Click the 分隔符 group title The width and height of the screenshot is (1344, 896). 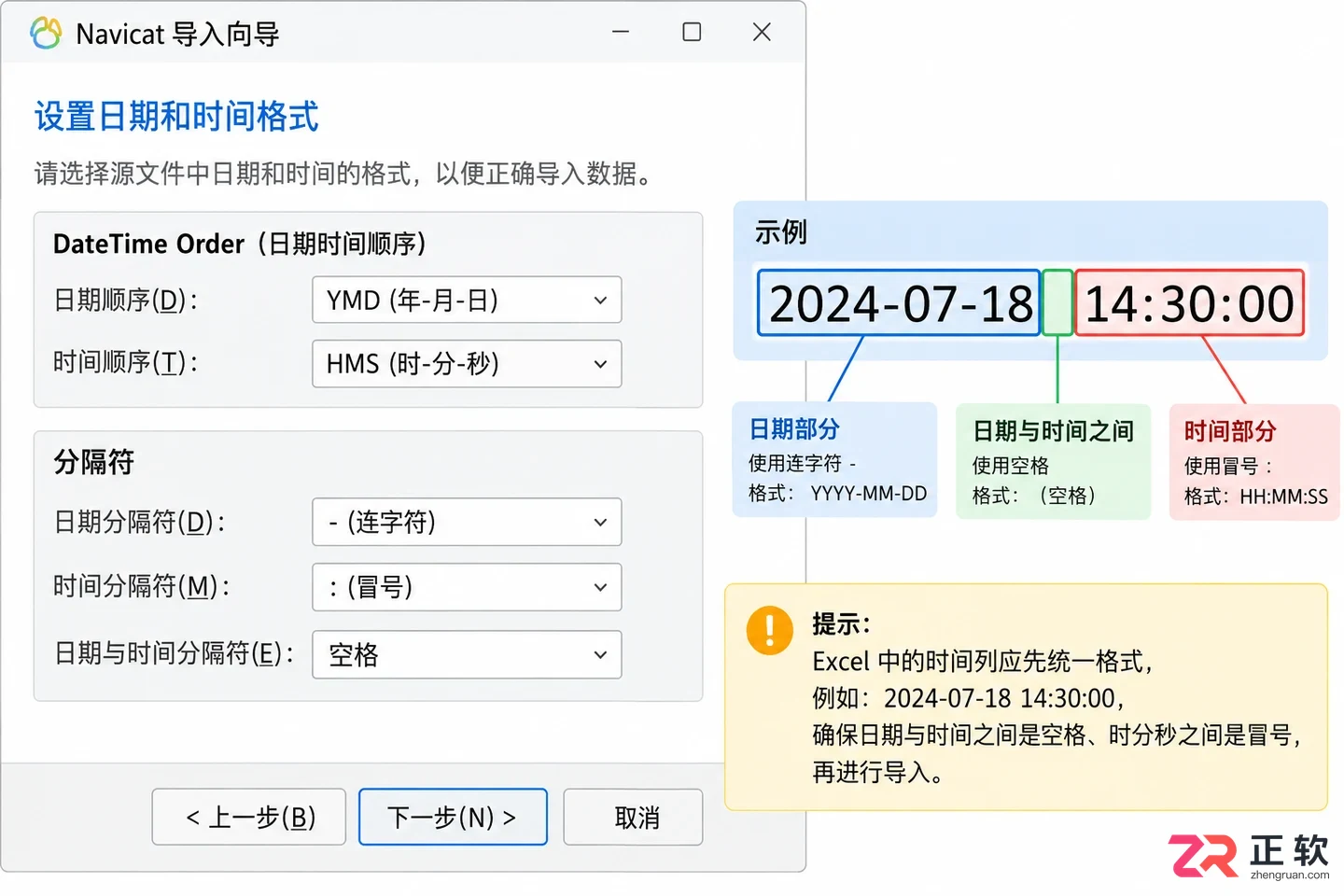94,461
